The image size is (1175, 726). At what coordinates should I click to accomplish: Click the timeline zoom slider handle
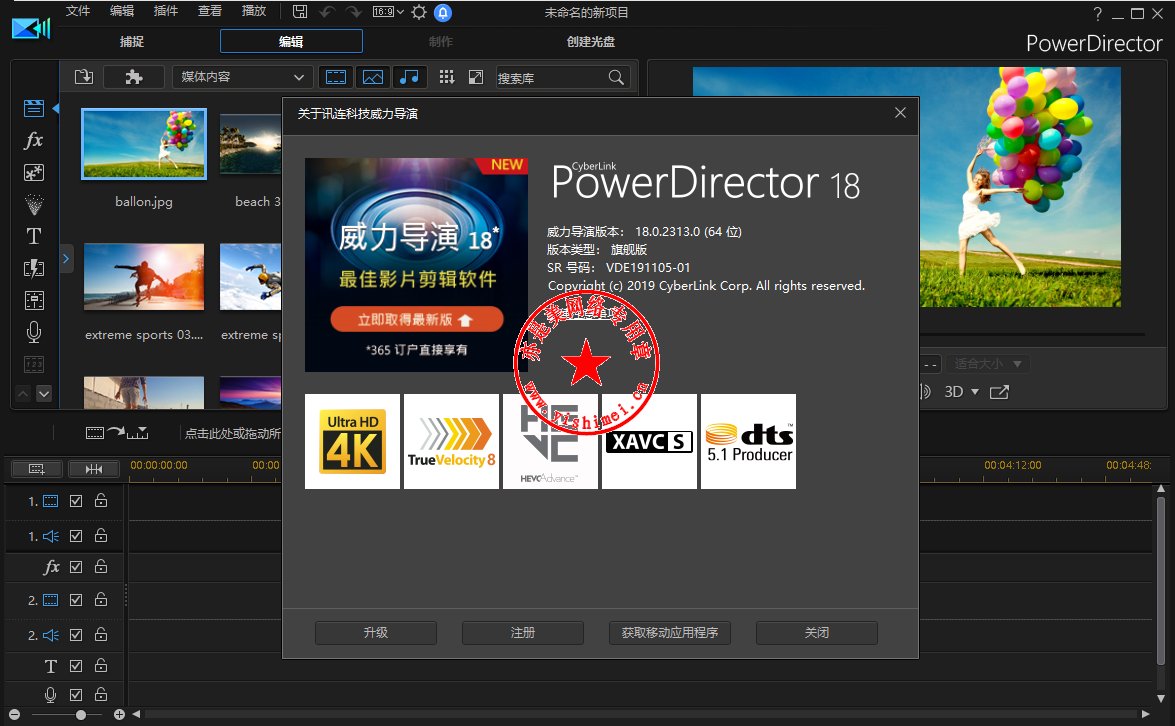pyautogui.click(x=80, y=715)
